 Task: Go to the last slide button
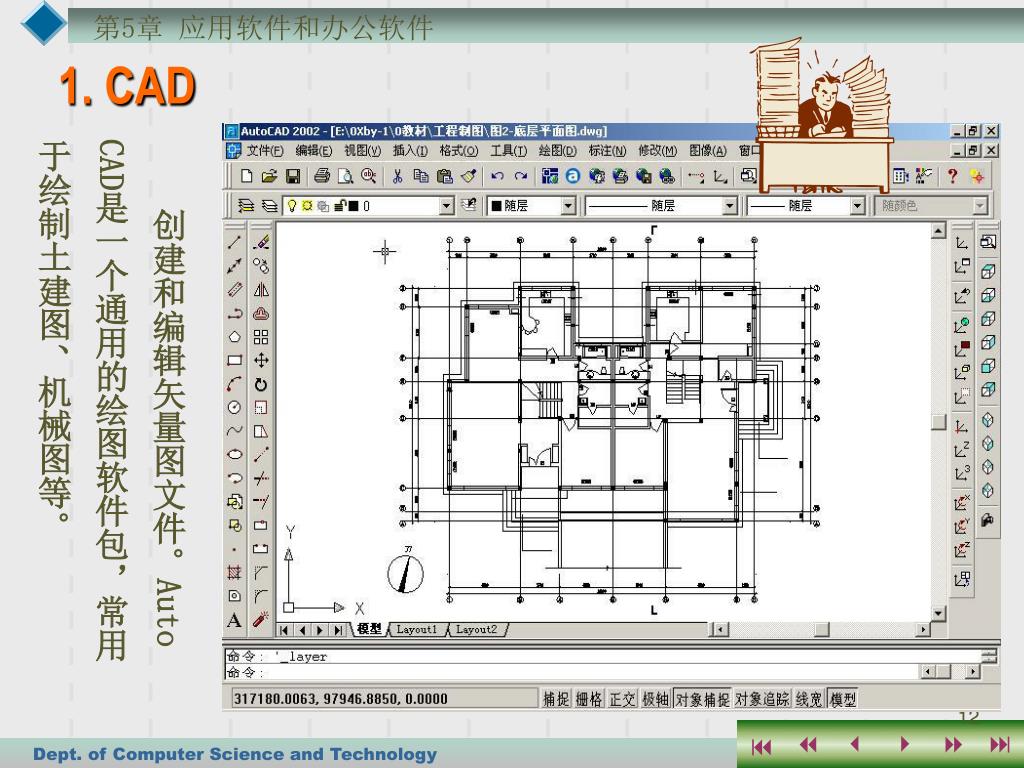point(1000,744)
